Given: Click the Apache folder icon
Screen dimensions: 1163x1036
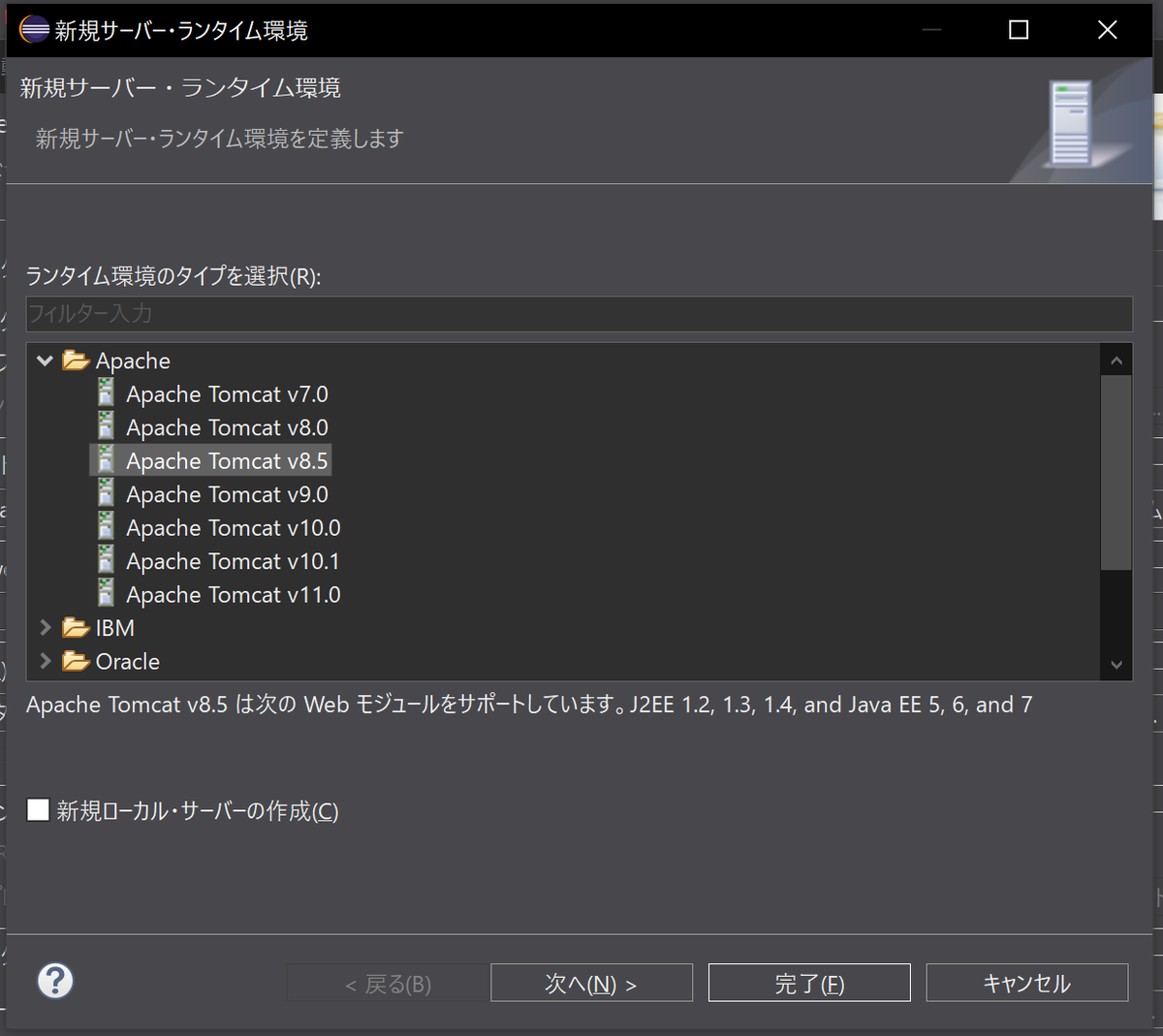Looking at the screenshot, I should coord(76,361).
